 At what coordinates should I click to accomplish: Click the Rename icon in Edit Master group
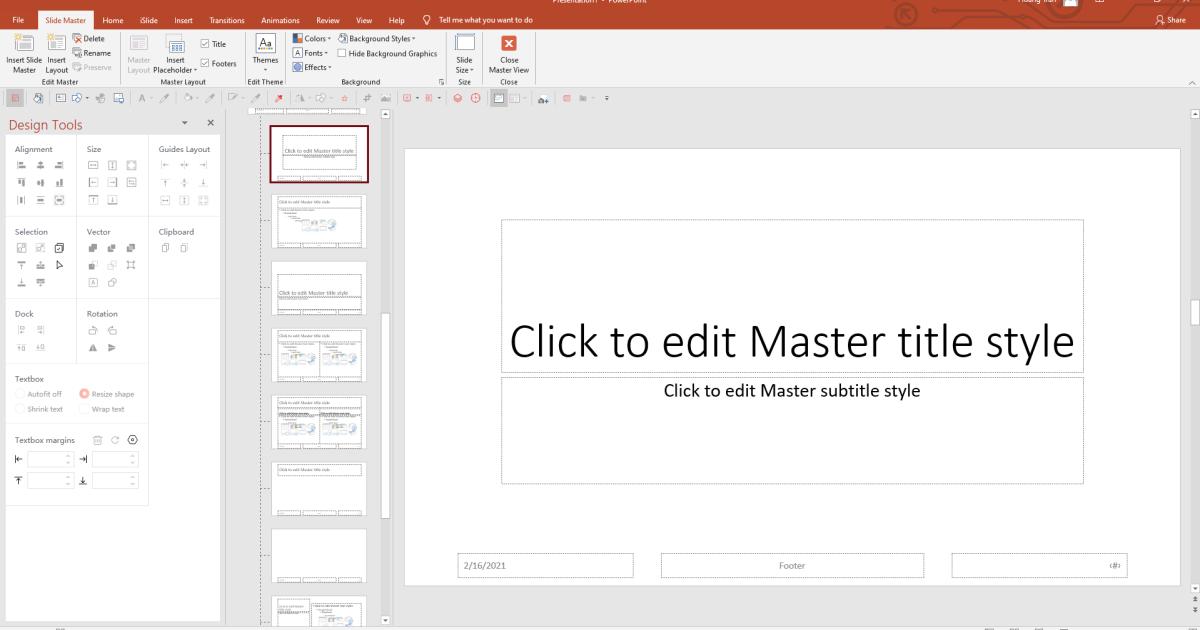point(91,51)
